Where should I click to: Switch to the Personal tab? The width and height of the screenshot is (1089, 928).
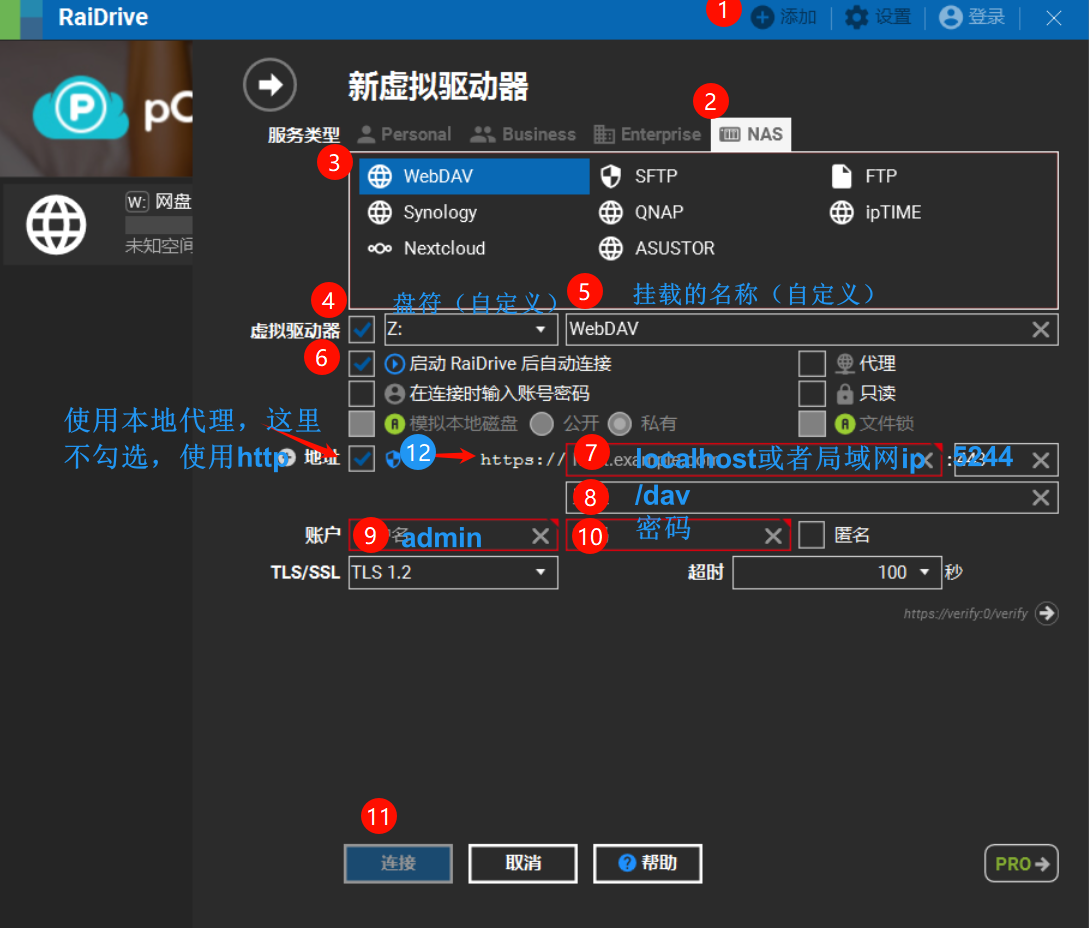coord(404,133)
